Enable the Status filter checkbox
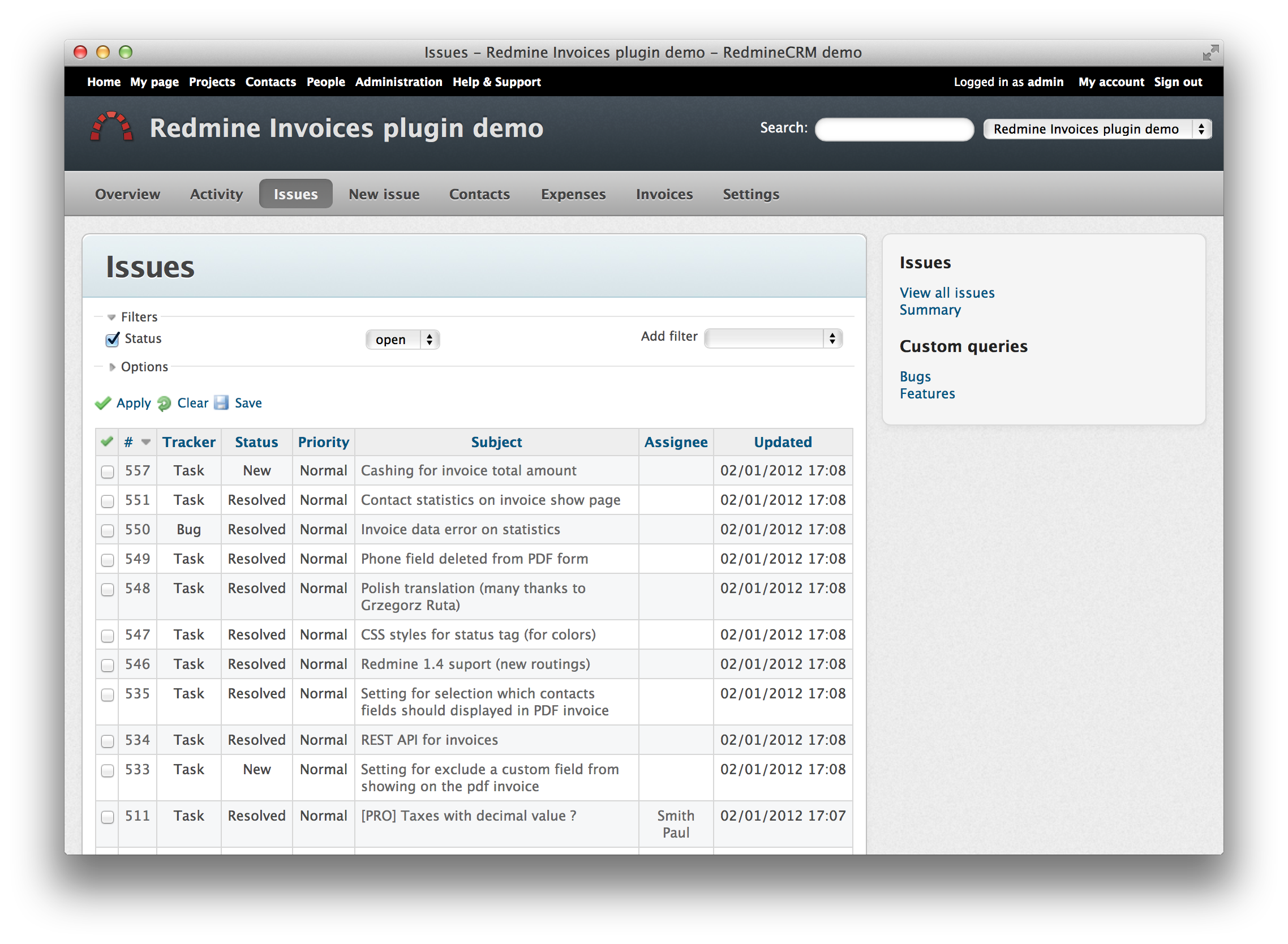 [x=112, y=339]
